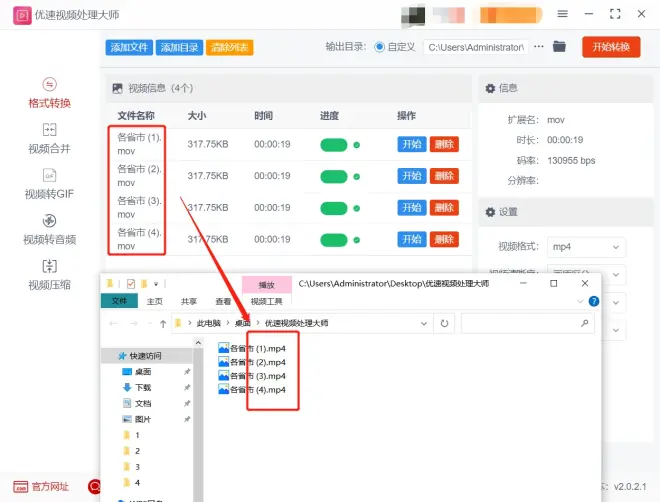The height and width of the screenshot is (502, 660).
Task: Open the 格式转换 sidebar tool
Action: pyautogui.click(x=49, y=93)
